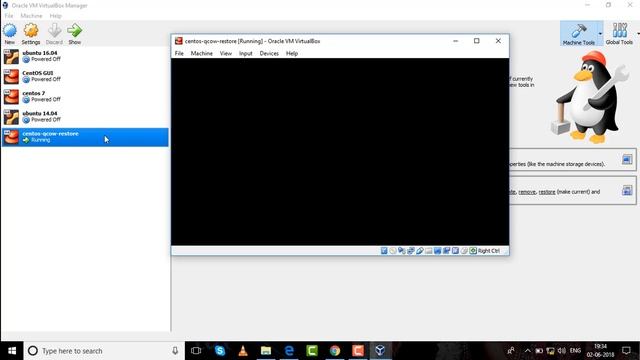This screenshot has width=640, height=360.
Task: Open Devices menu in the VM window
Action: pos(269,53)
